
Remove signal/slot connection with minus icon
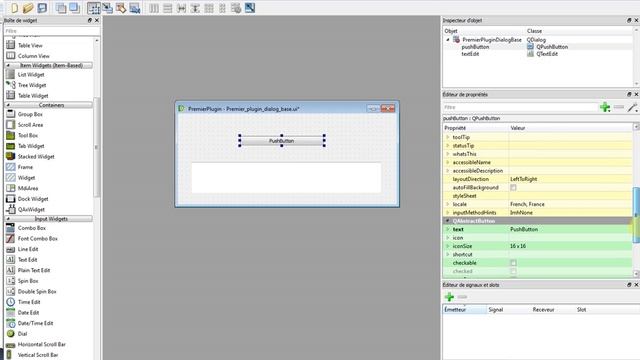click(x=462, y=297)
